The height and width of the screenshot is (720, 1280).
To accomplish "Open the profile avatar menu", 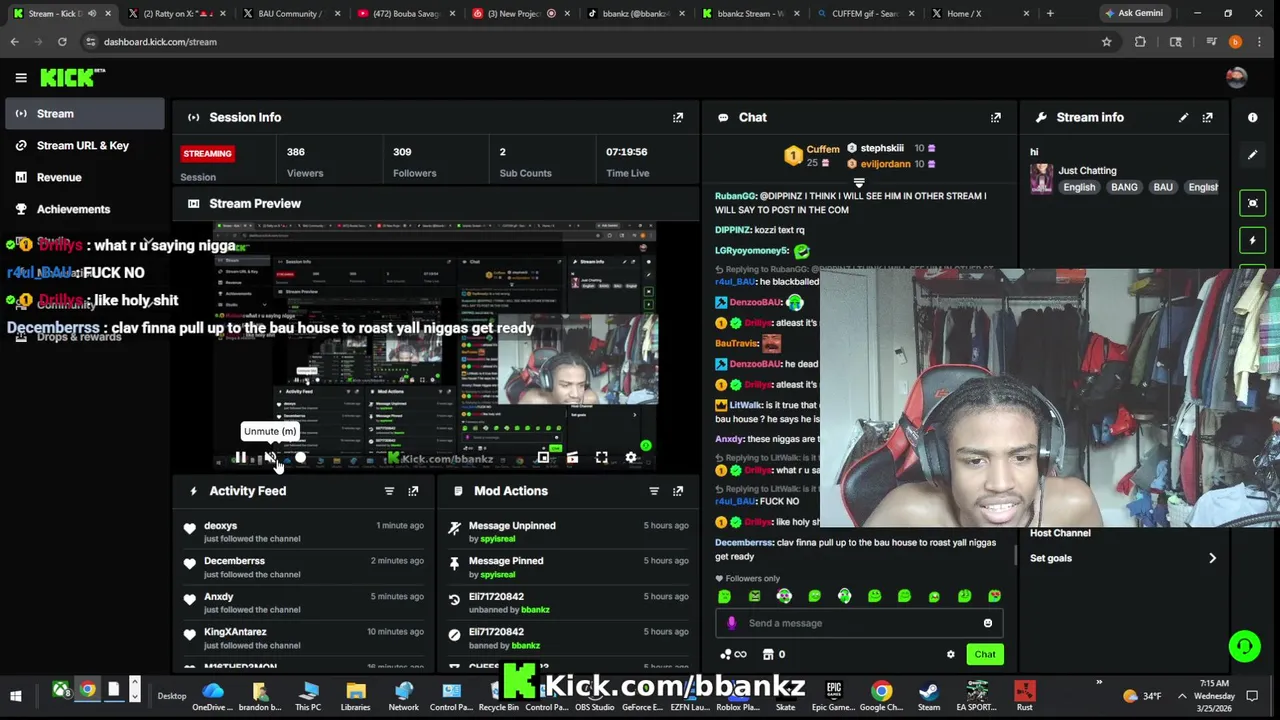I will point(1237,77).
